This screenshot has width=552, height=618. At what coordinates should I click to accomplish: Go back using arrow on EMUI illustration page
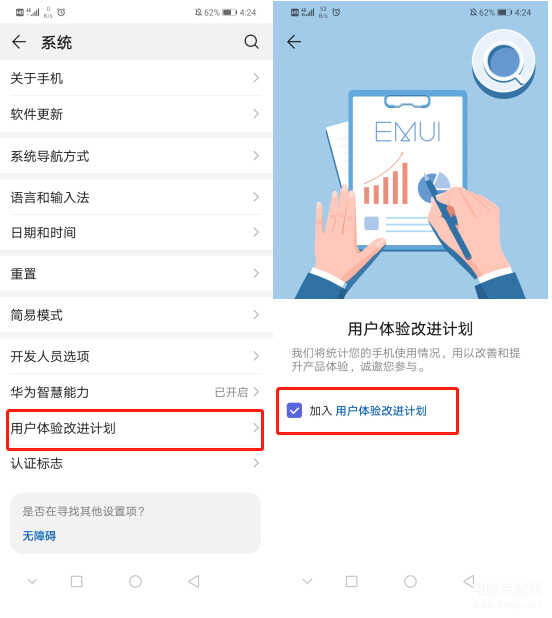point(294,41)
